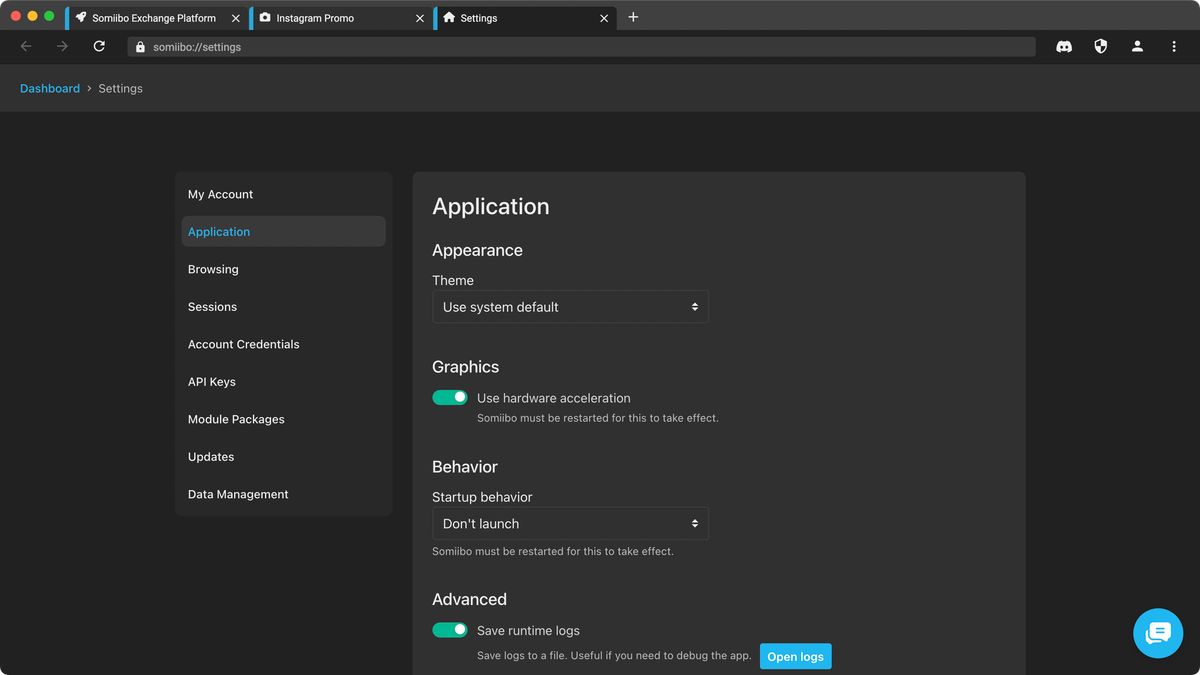The image size is (1200, 675).
Task: Click the Discord icon in toolbar
Action: [x=1064, y=46]
